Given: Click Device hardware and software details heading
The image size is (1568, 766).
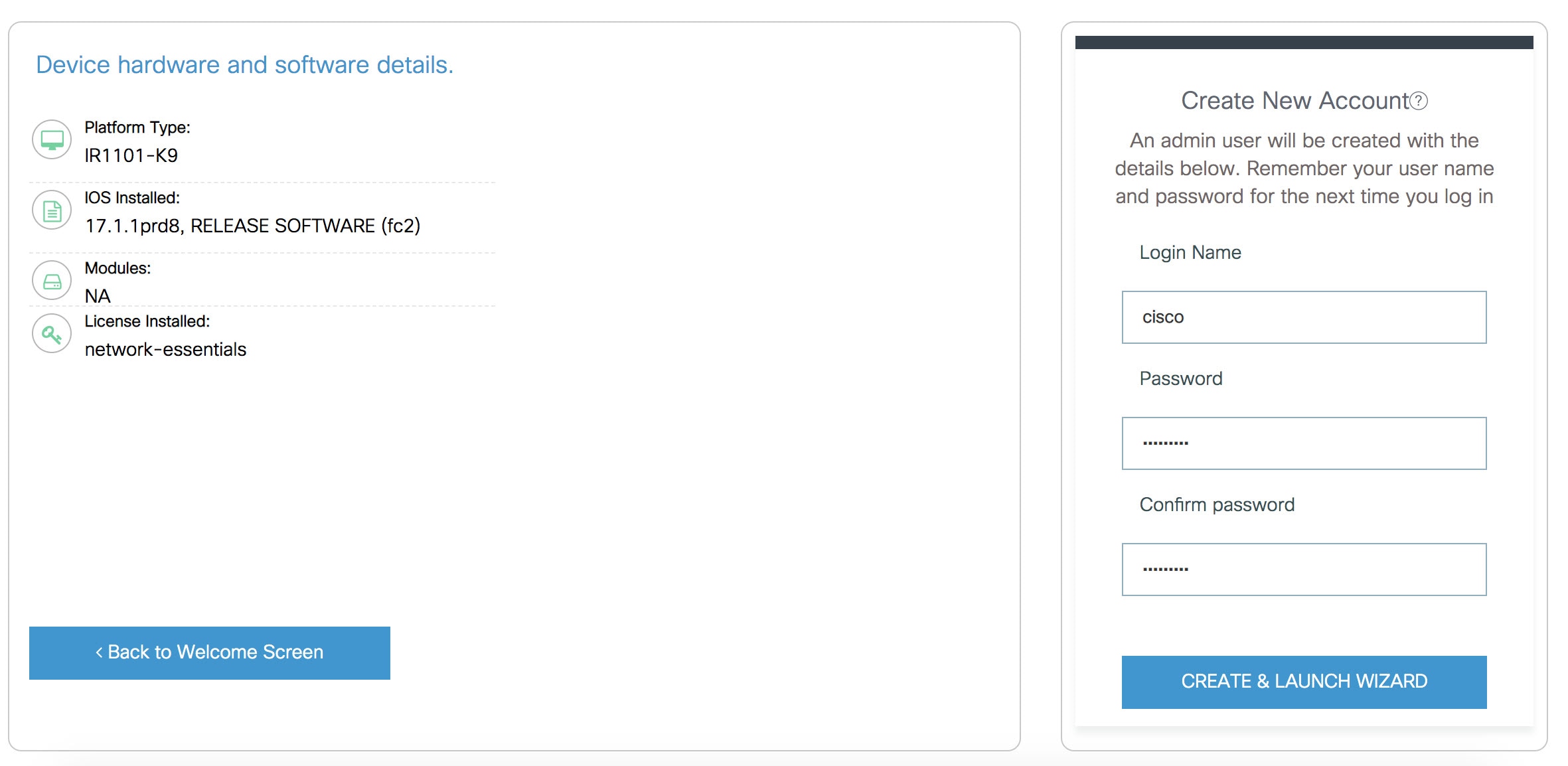Looking at the screenshot, I should point(244,64).
